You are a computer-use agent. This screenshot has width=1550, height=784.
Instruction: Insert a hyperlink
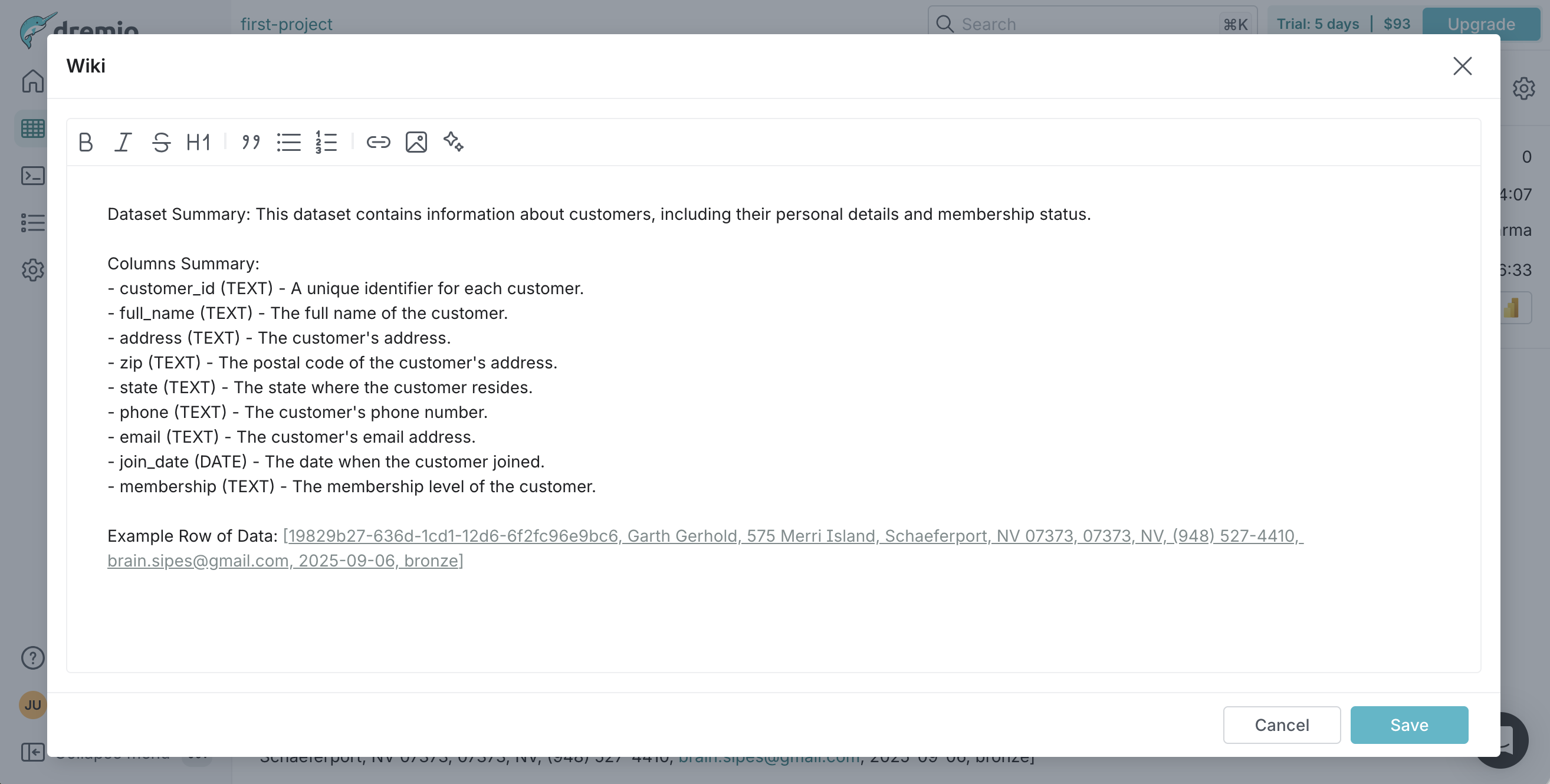click(x=379, y=142)
